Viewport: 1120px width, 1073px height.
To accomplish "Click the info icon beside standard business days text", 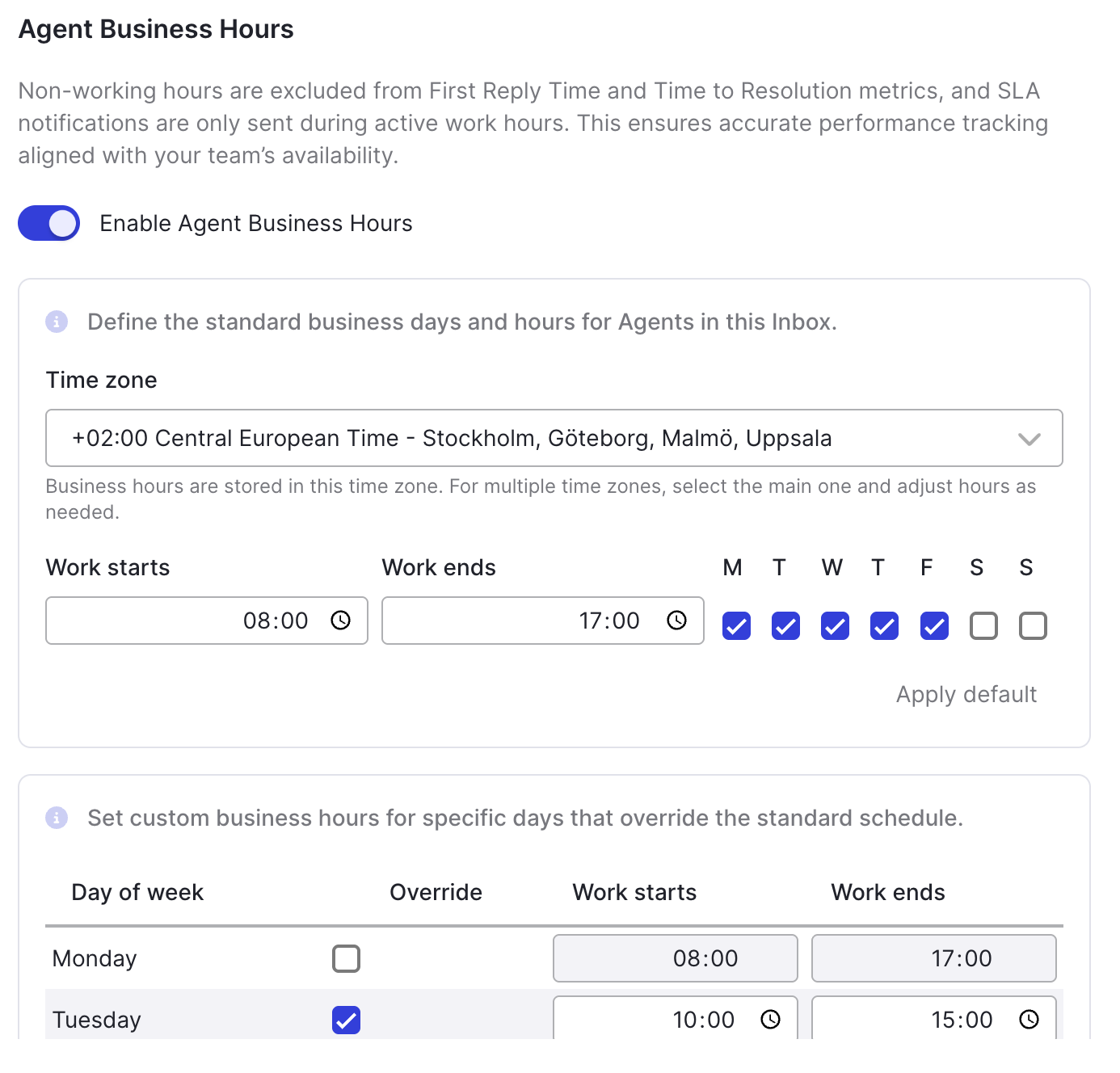I will [57, 322].
